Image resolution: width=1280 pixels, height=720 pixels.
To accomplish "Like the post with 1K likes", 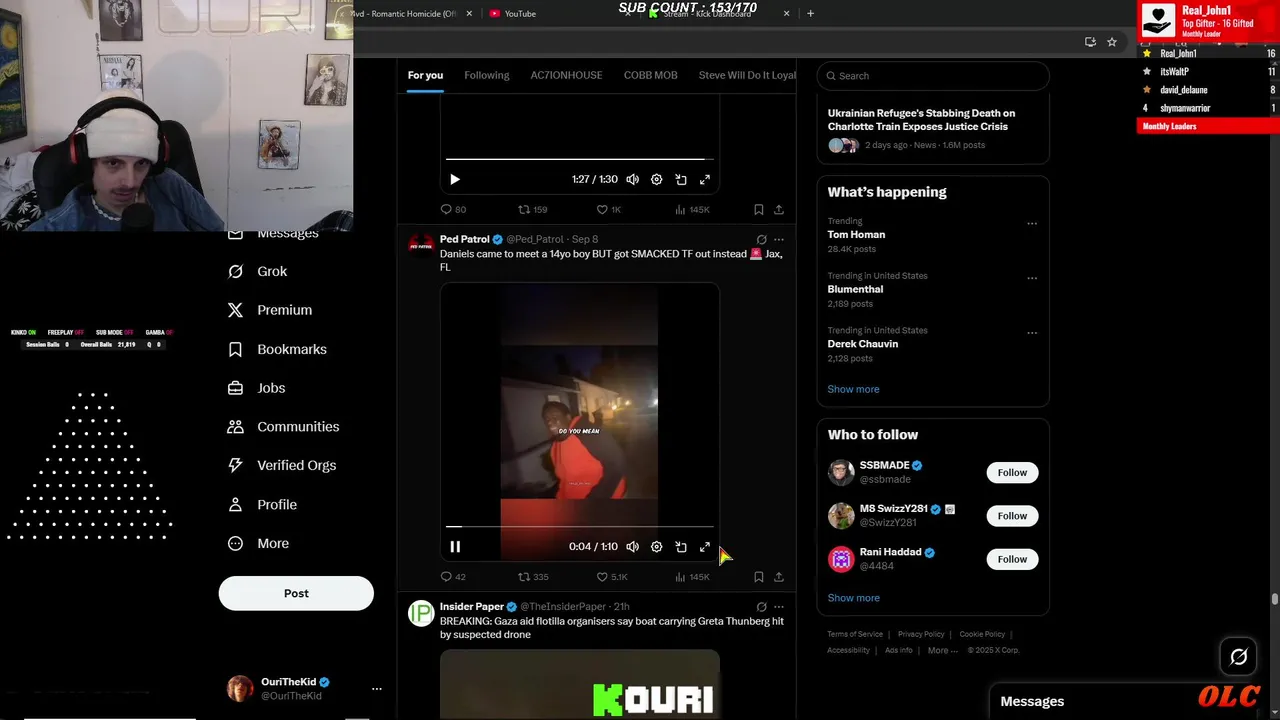I will [608, 209].
